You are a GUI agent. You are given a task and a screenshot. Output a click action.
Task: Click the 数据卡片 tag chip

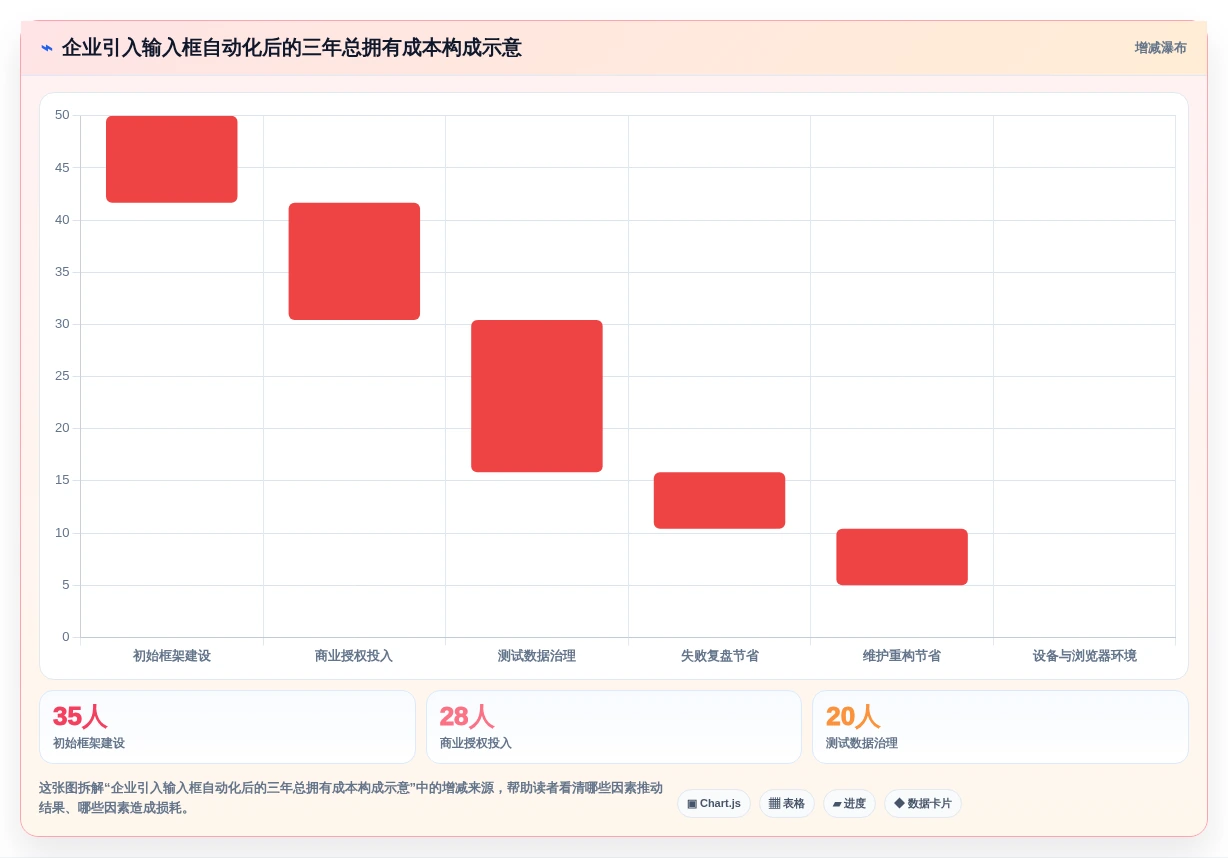pos(923,804)
